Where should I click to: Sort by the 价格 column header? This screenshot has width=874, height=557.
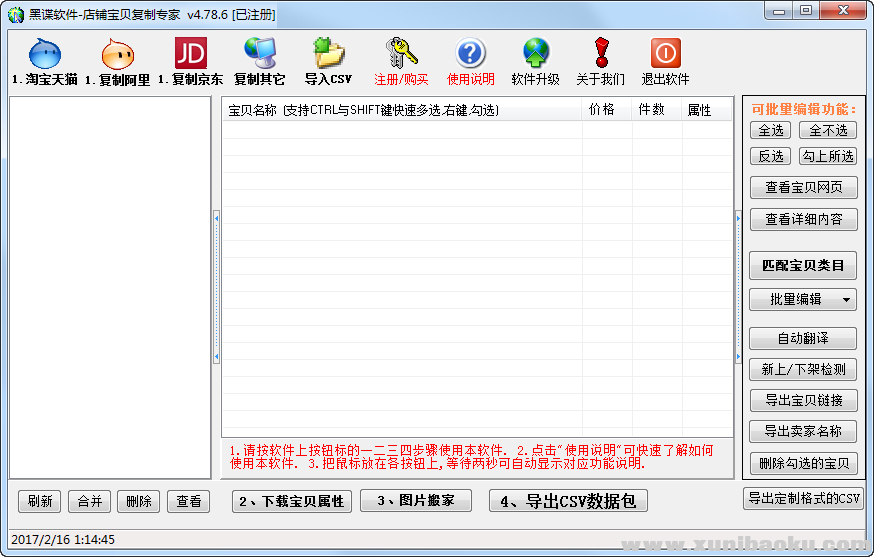click(x=602, y=110)
